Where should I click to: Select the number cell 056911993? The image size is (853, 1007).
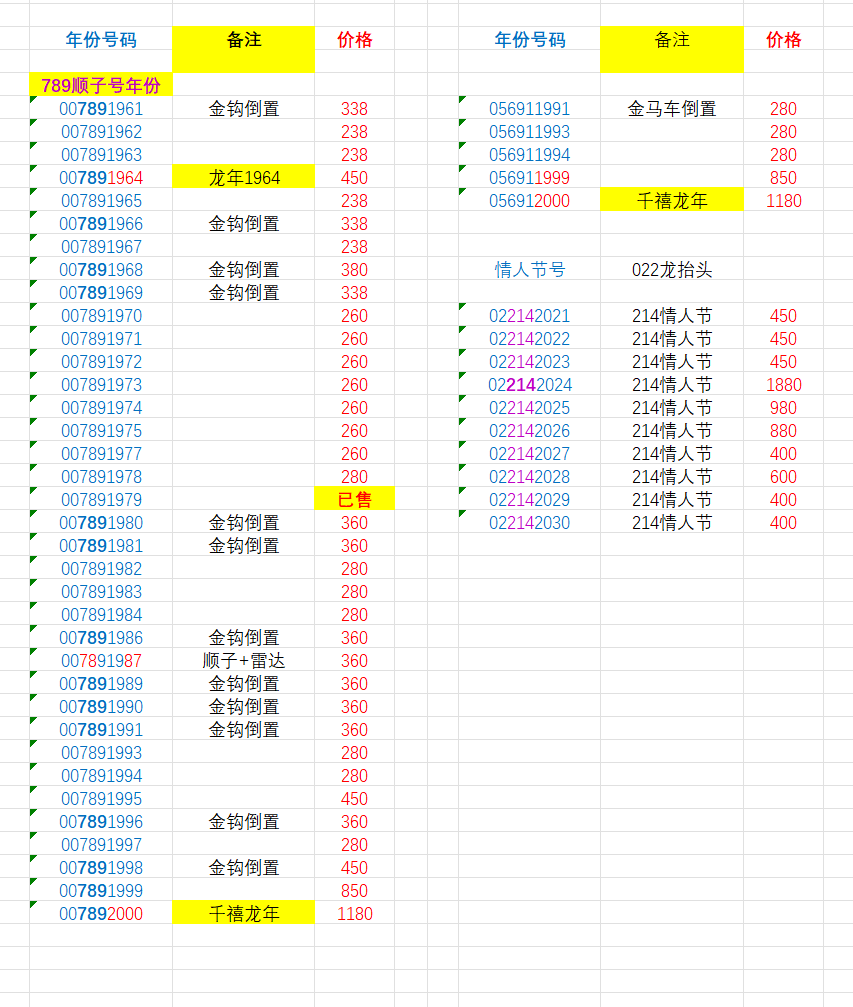point(529,132)
